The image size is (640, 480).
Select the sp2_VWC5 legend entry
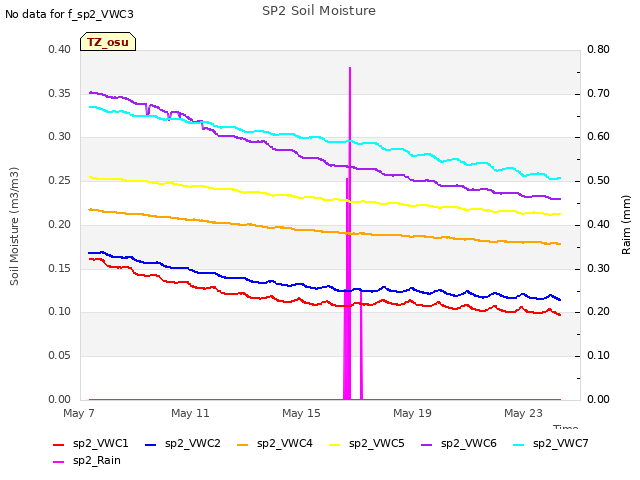tap(367, 443)
